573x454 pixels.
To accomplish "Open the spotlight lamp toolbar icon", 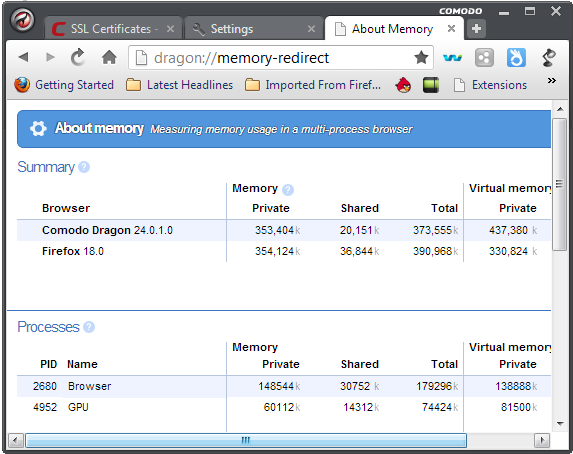I will point(549,57).
